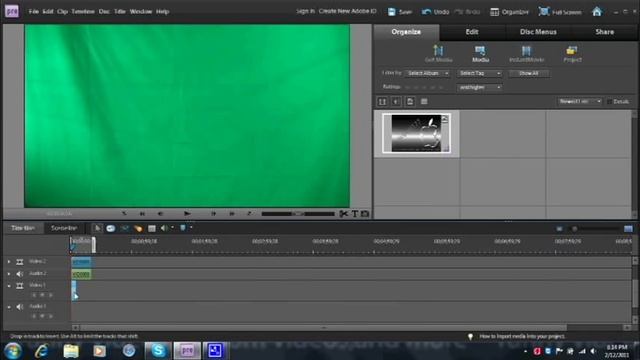The width and height of the screenshot is (640, 360).
Task: Open the Newest First sort dropdown
Action: (x=580, y=101)
